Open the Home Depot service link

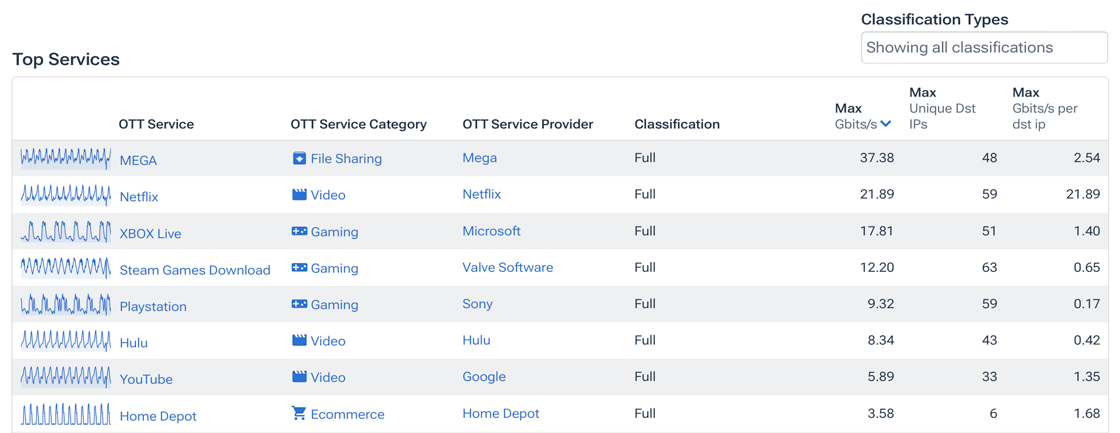[158, 416]
